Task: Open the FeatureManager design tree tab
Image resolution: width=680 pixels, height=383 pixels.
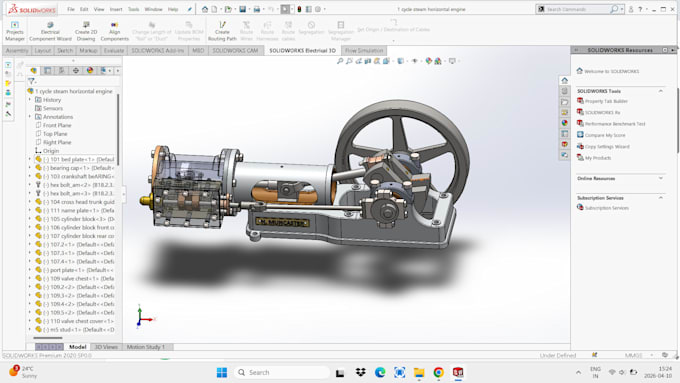Action: pyautogui.click(x=33, y=70)
